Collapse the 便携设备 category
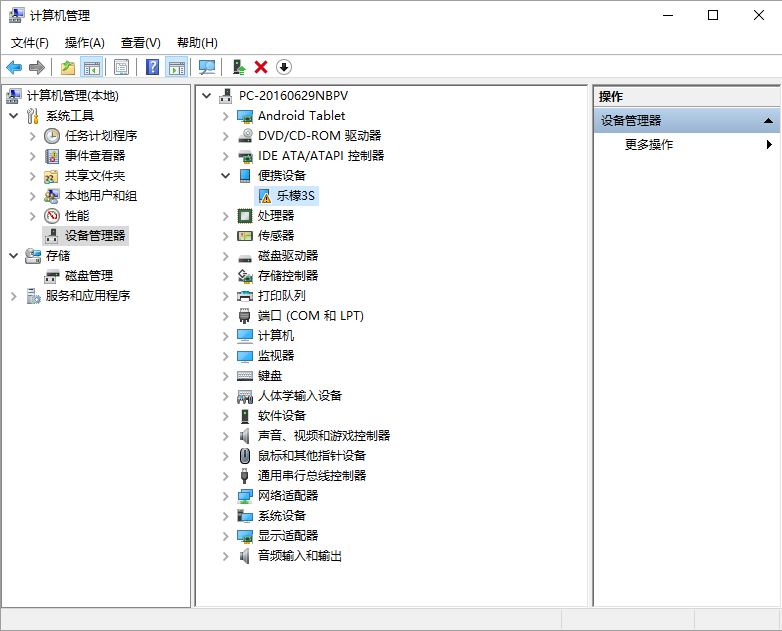 [225, 176]
